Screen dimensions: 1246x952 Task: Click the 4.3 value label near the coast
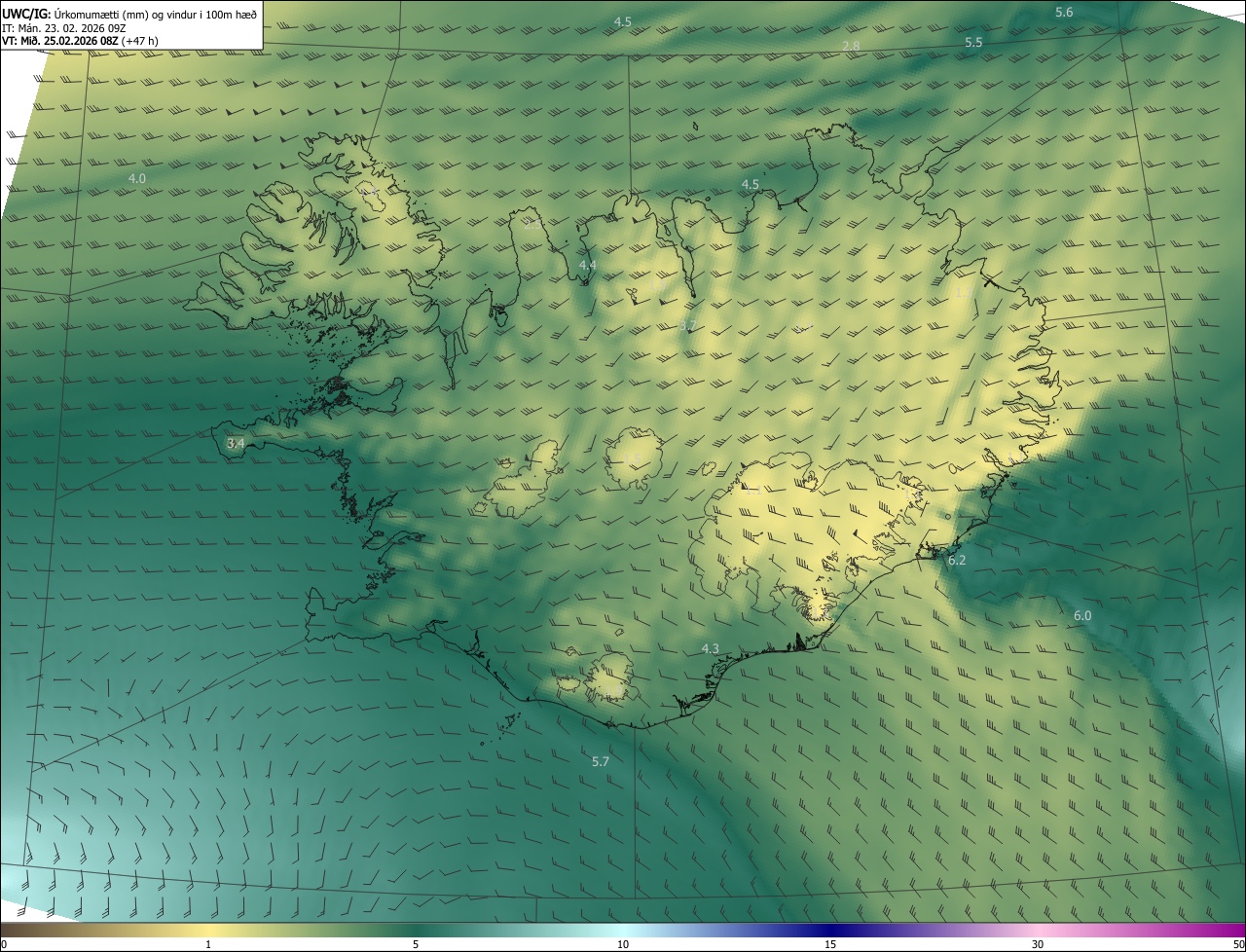pyautogui.click(x=711, y=648)
